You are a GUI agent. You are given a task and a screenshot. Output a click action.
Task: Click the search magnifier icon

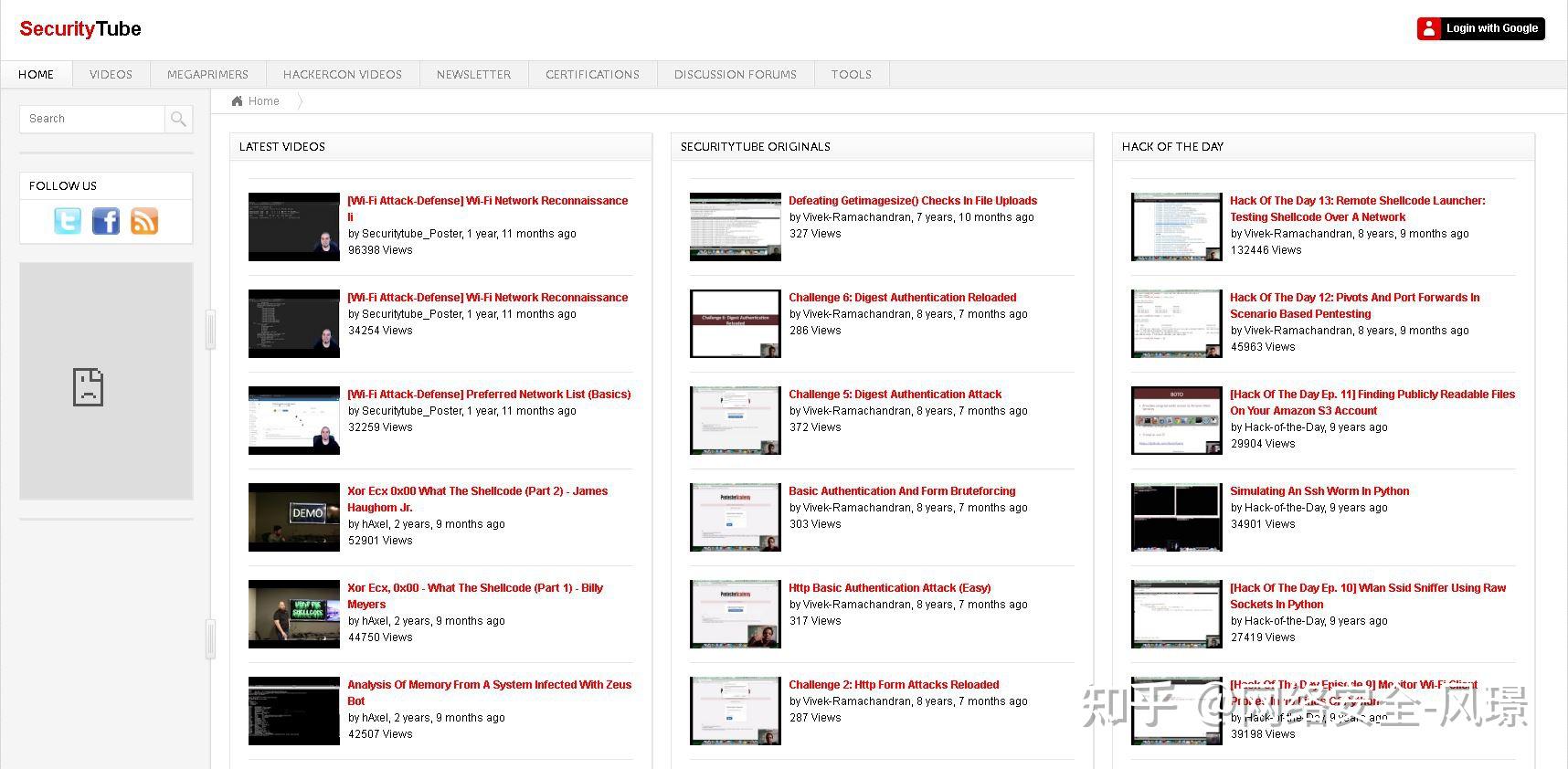pos(179,119)
